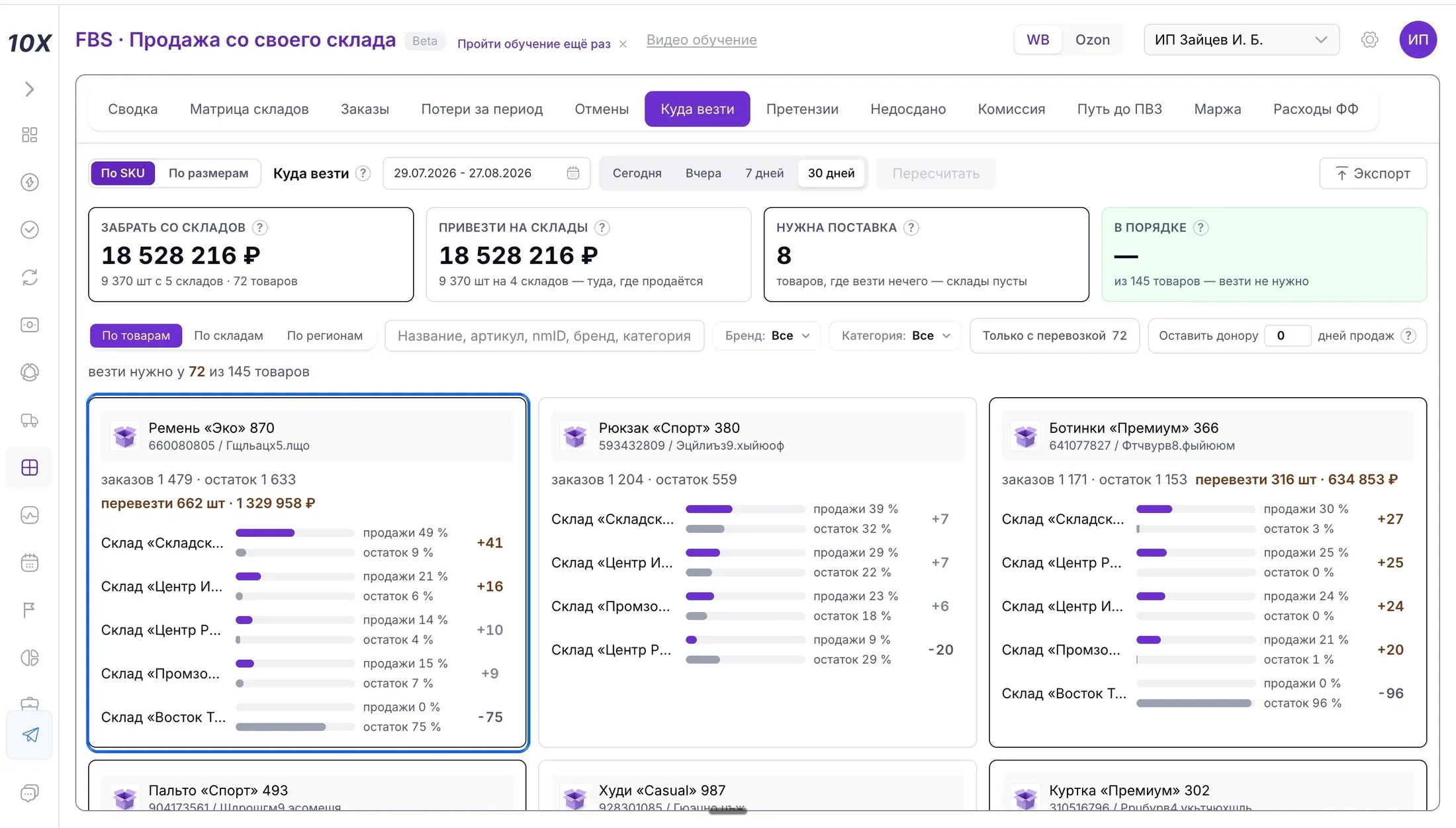This screenshot has height=828, width=1456.
Task: Open date range calendar icon
Action: coord(573,173)
